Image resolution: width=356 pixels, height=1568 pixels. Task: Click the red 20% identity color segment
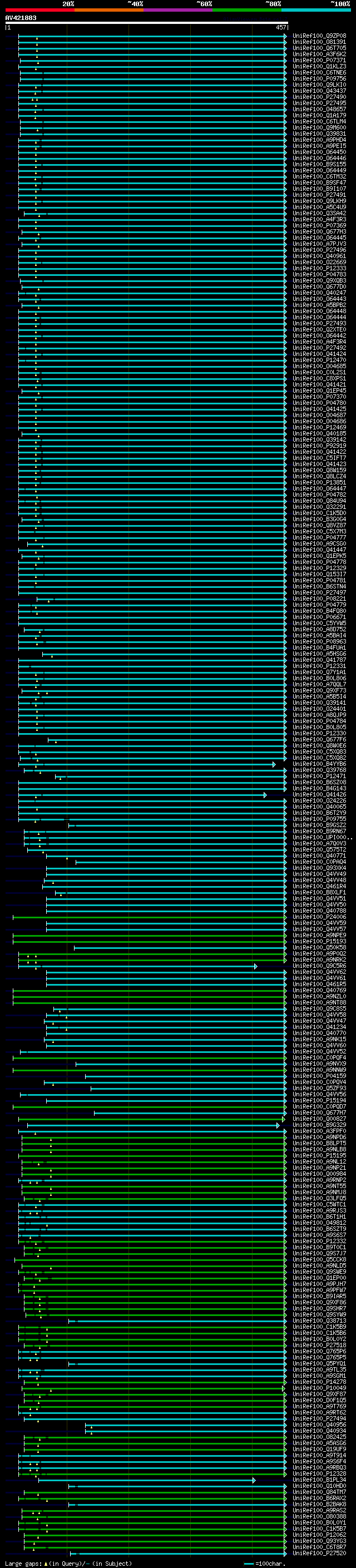39,10
